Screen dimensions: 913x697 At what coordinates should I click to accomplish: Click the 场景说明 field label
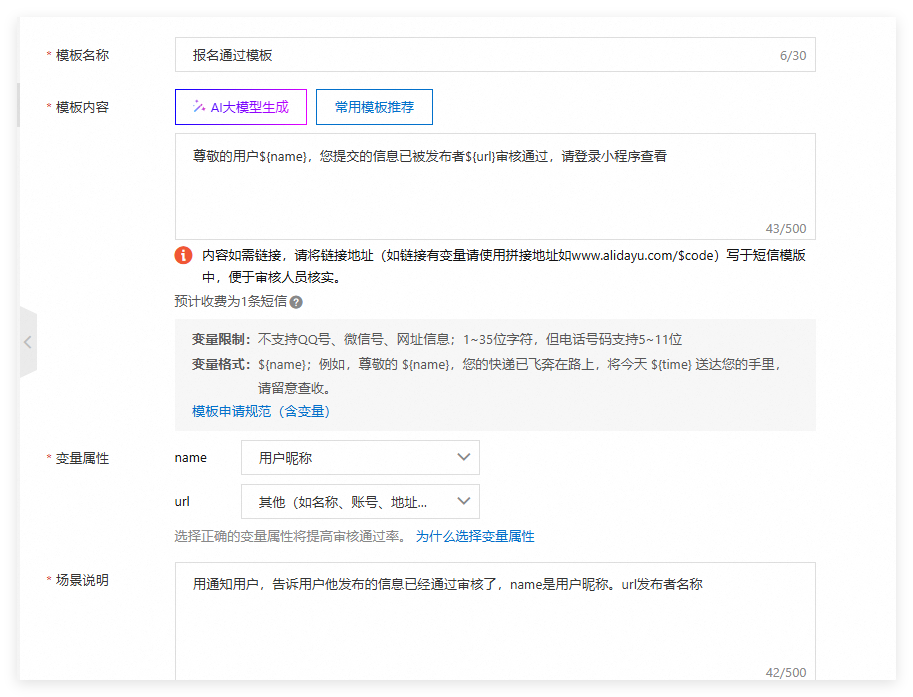[x=82, y=580]
